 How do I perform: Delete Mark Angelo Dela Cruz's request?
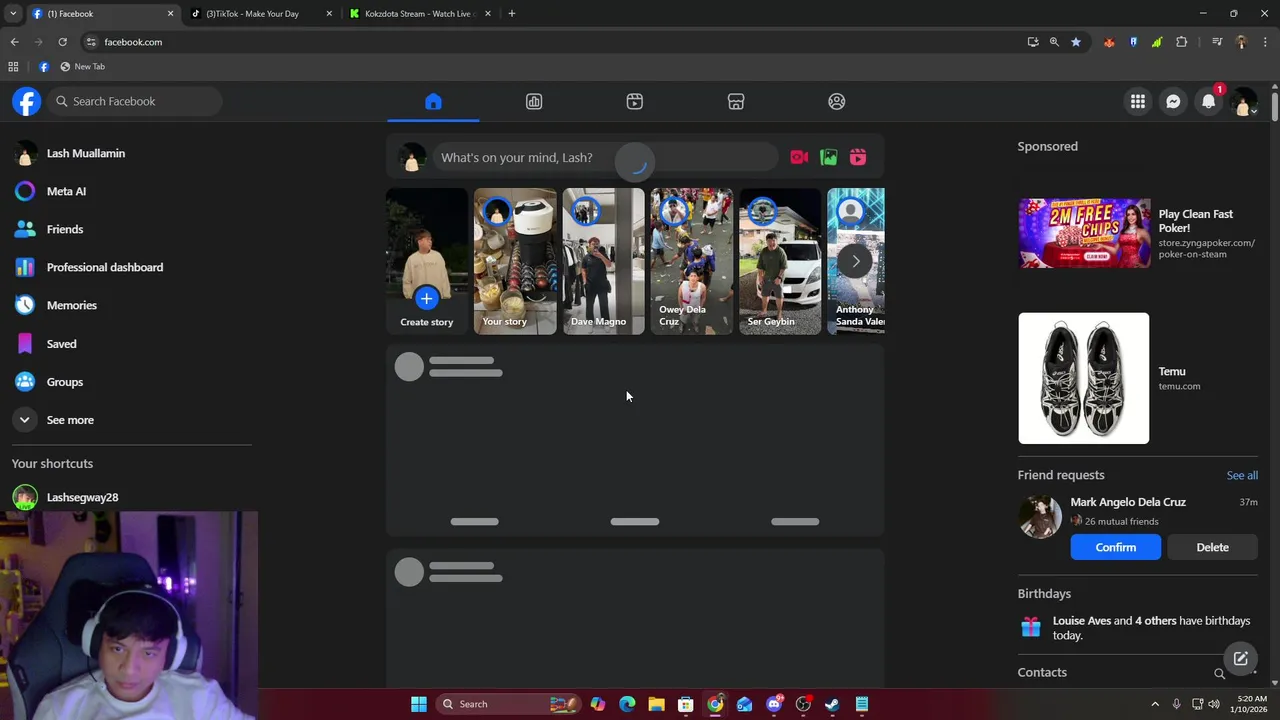(x=1212, y=547)
